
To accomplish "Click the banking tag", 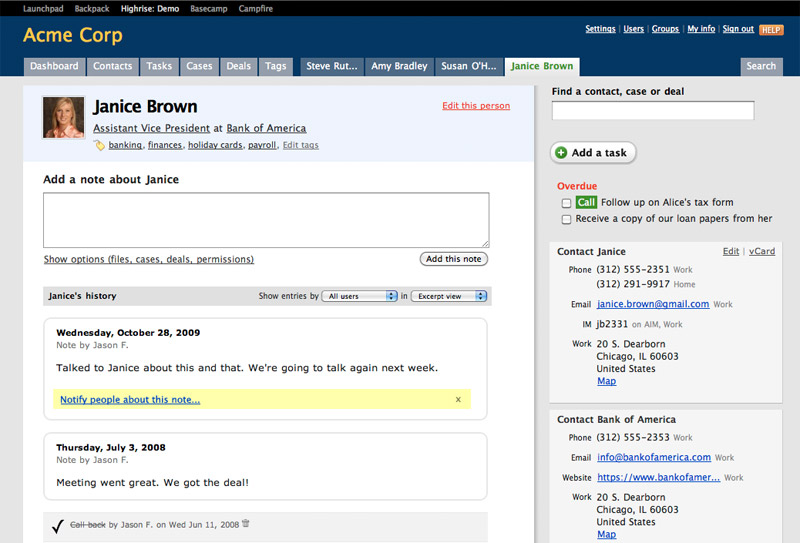I will tap(125, 145).
